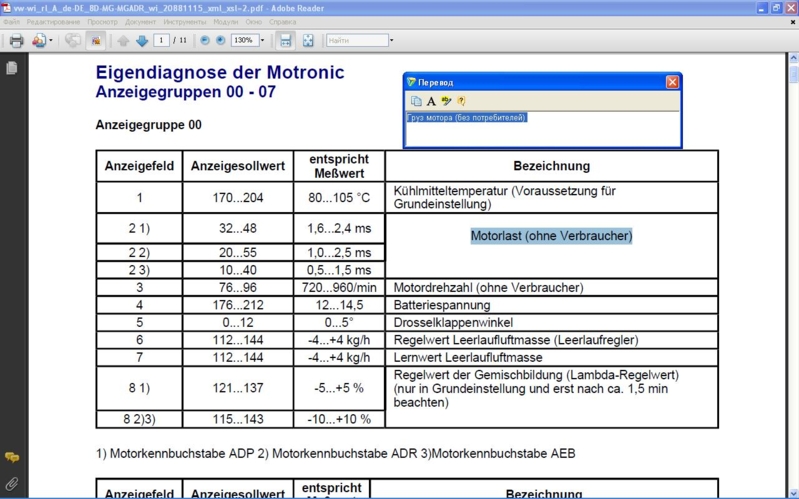Image resolution: width=799 pixels, height=499 pixels.
Task: Click the fit full page icon
Action: (308, 41)
